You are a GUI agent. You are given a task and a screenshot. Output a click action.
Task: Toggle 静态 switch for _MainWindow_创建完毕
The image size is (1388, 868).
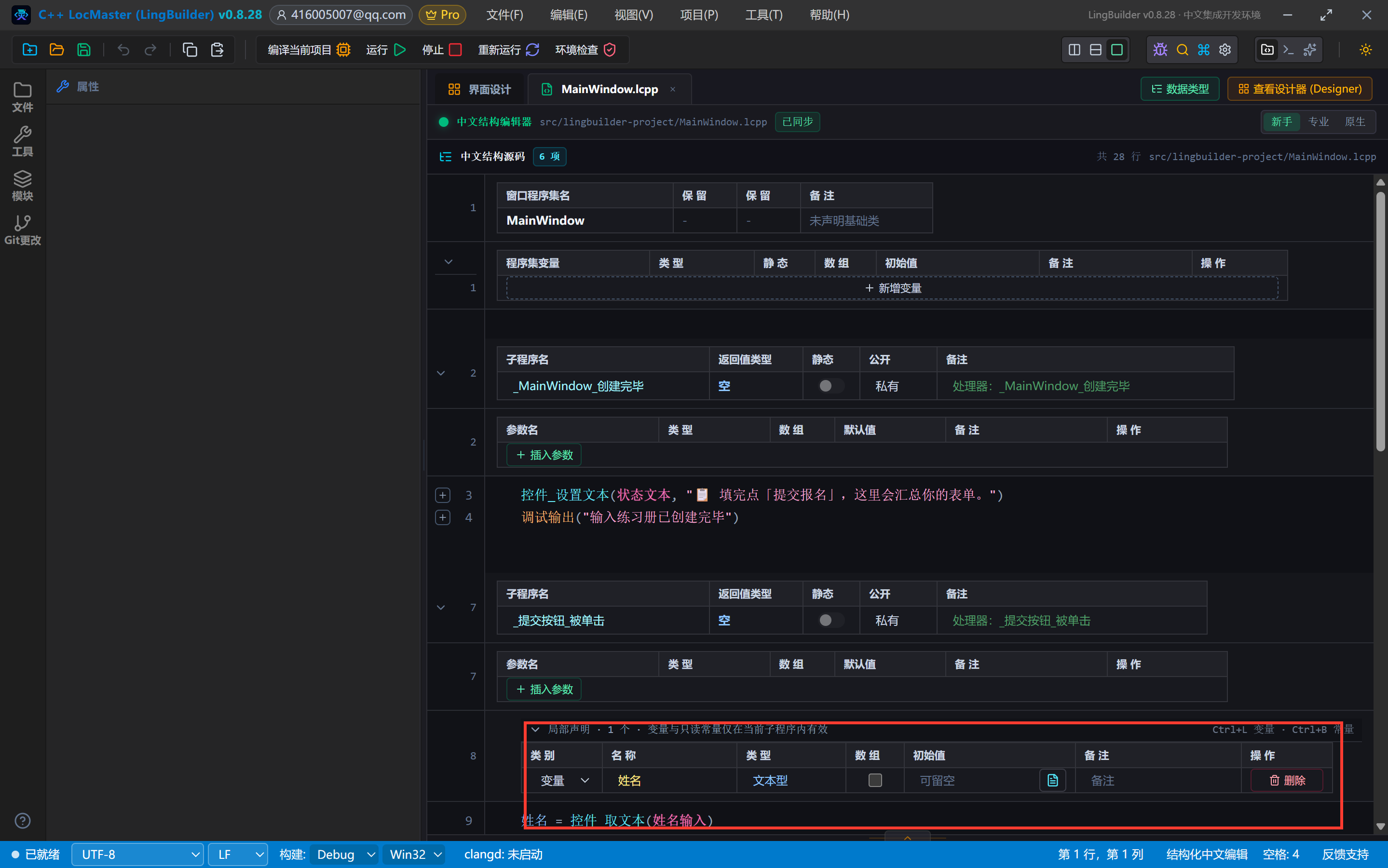(x=830, y=386)
